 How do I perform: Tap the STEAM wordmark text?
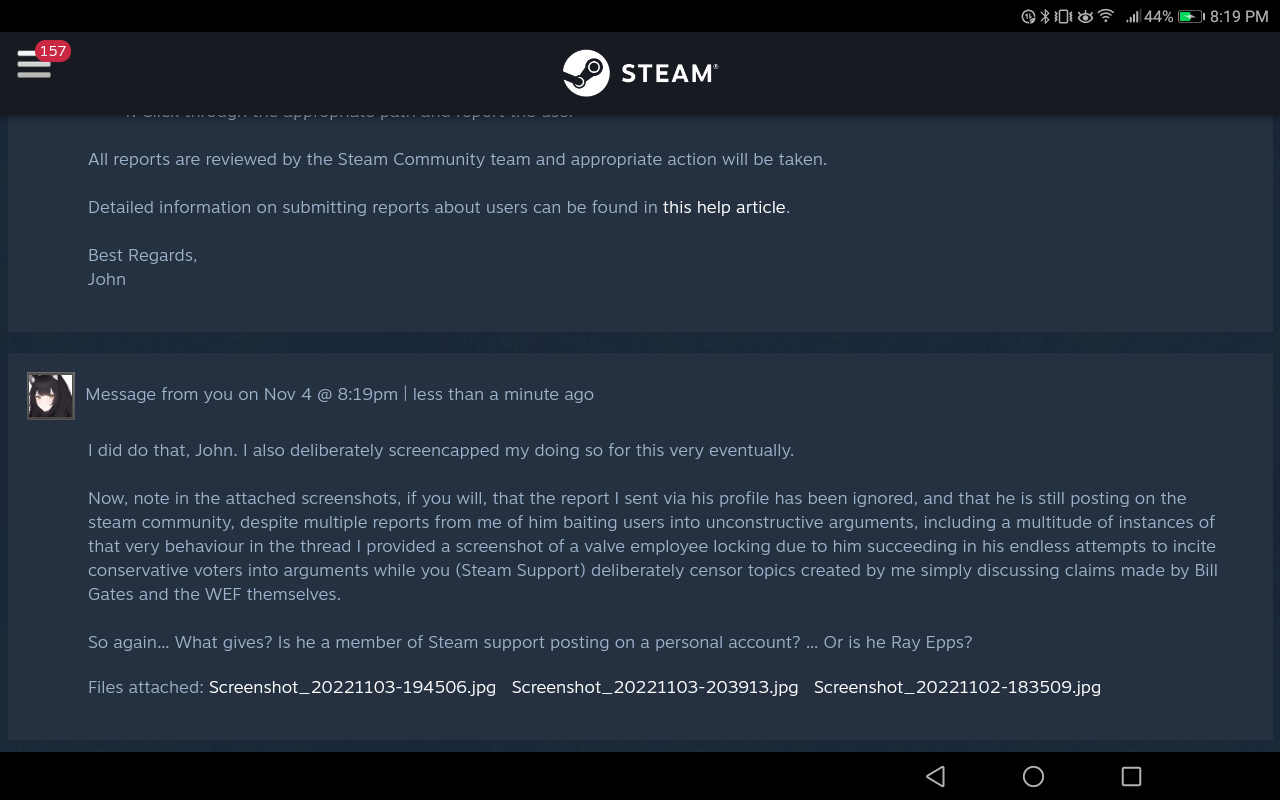(x=668, y=73)
